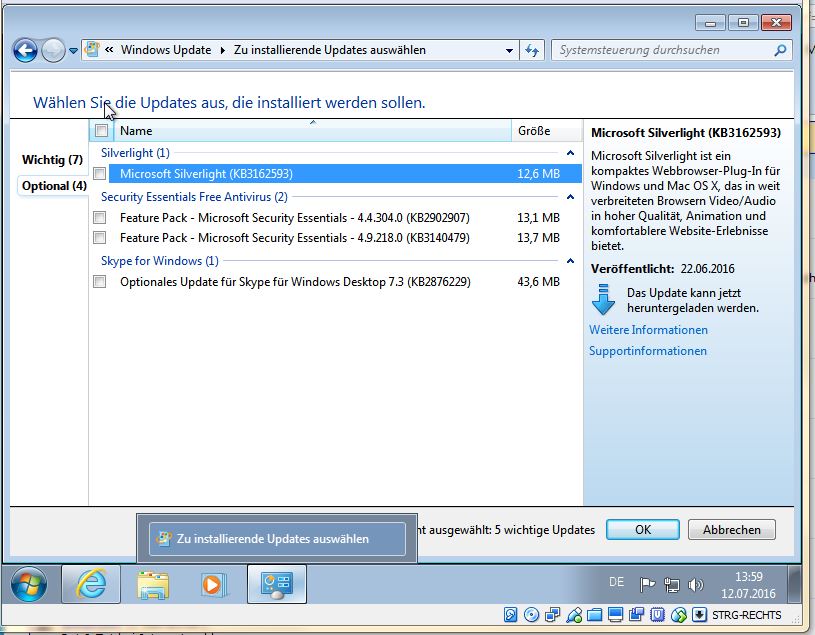Open the Weitere Informationen link
This screenshot has width=815, height=635.
coord(648,330)
